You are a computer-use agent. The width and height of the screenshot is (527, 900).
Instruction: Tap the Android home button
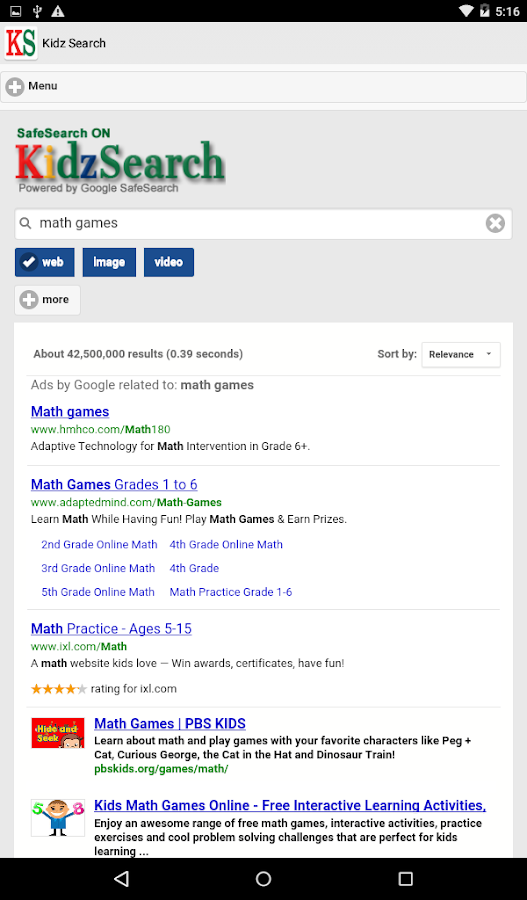(264, 879)
